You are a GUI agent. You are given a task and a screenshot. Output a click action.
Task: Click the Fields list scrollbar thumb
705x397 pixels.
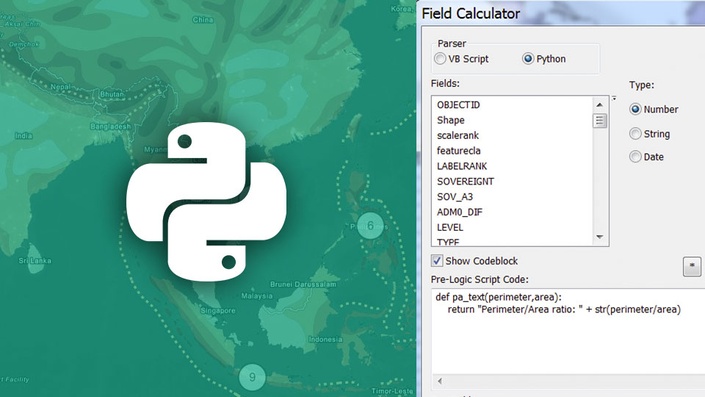click(x=599, y=120)
